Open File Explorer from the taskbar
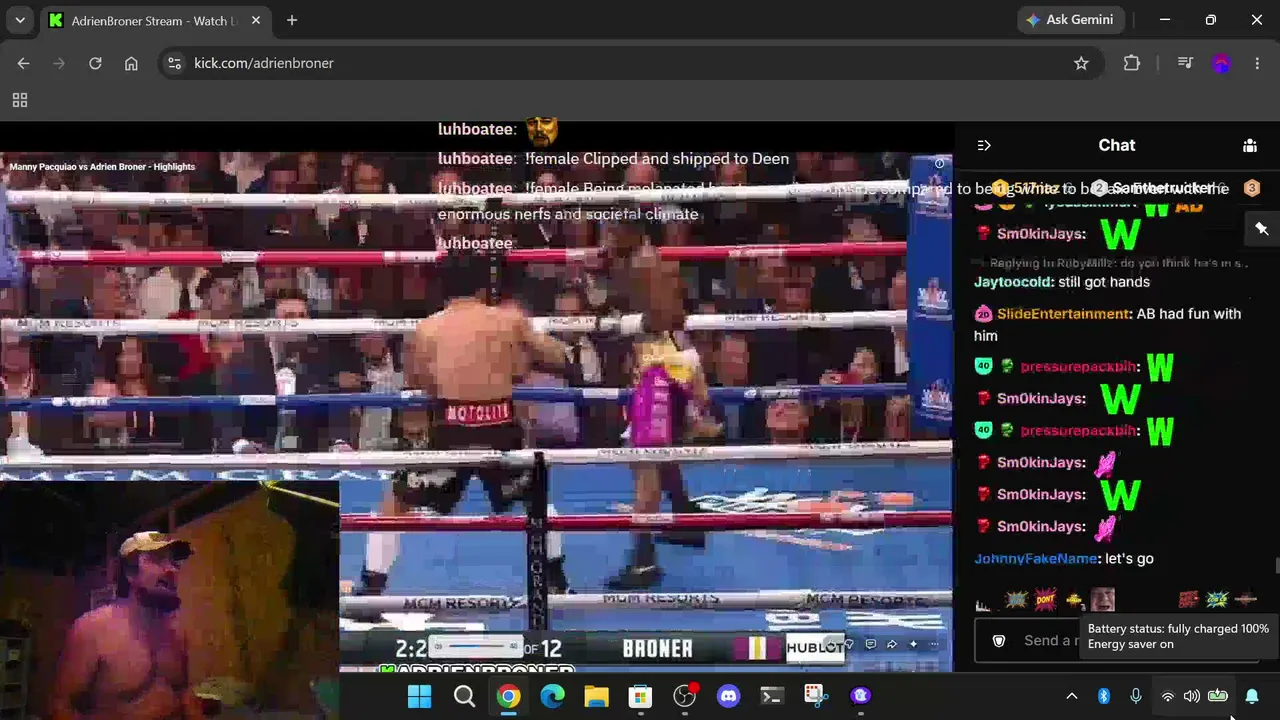The height and width of the screenshot is (720, 1280). [596, 696]
